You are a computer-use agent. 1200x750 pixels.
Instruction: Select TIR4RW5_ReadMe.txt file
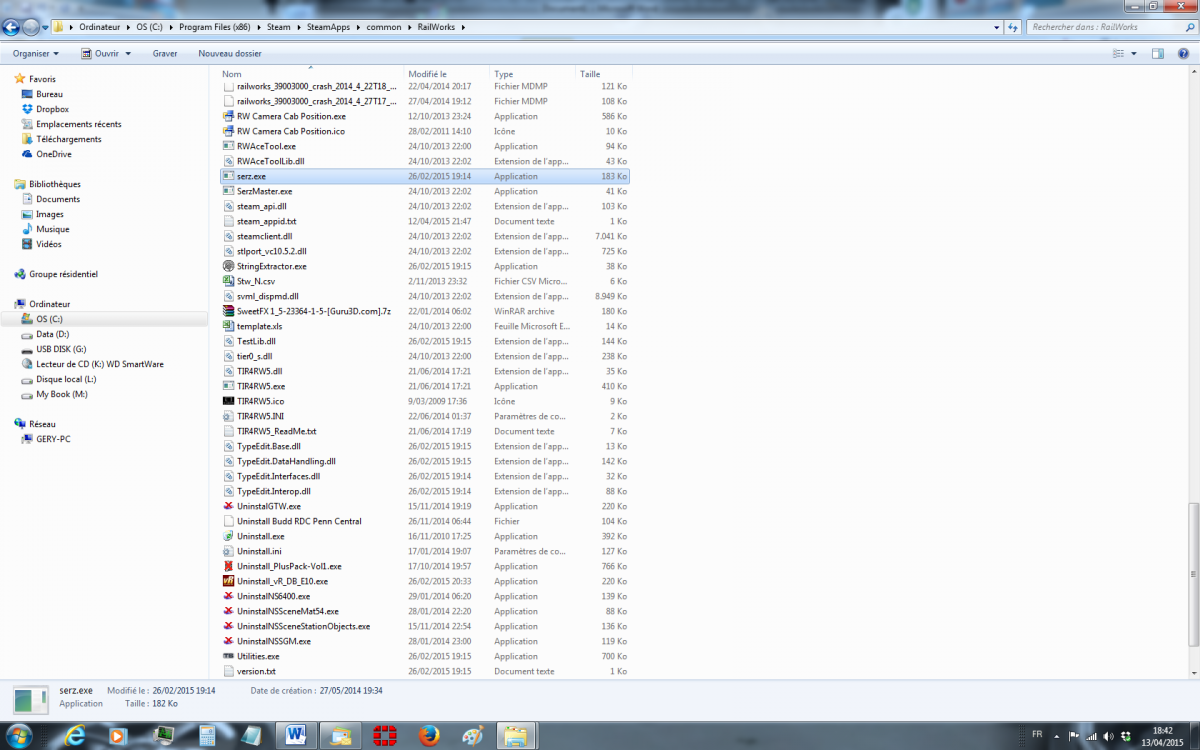point(276,431)
